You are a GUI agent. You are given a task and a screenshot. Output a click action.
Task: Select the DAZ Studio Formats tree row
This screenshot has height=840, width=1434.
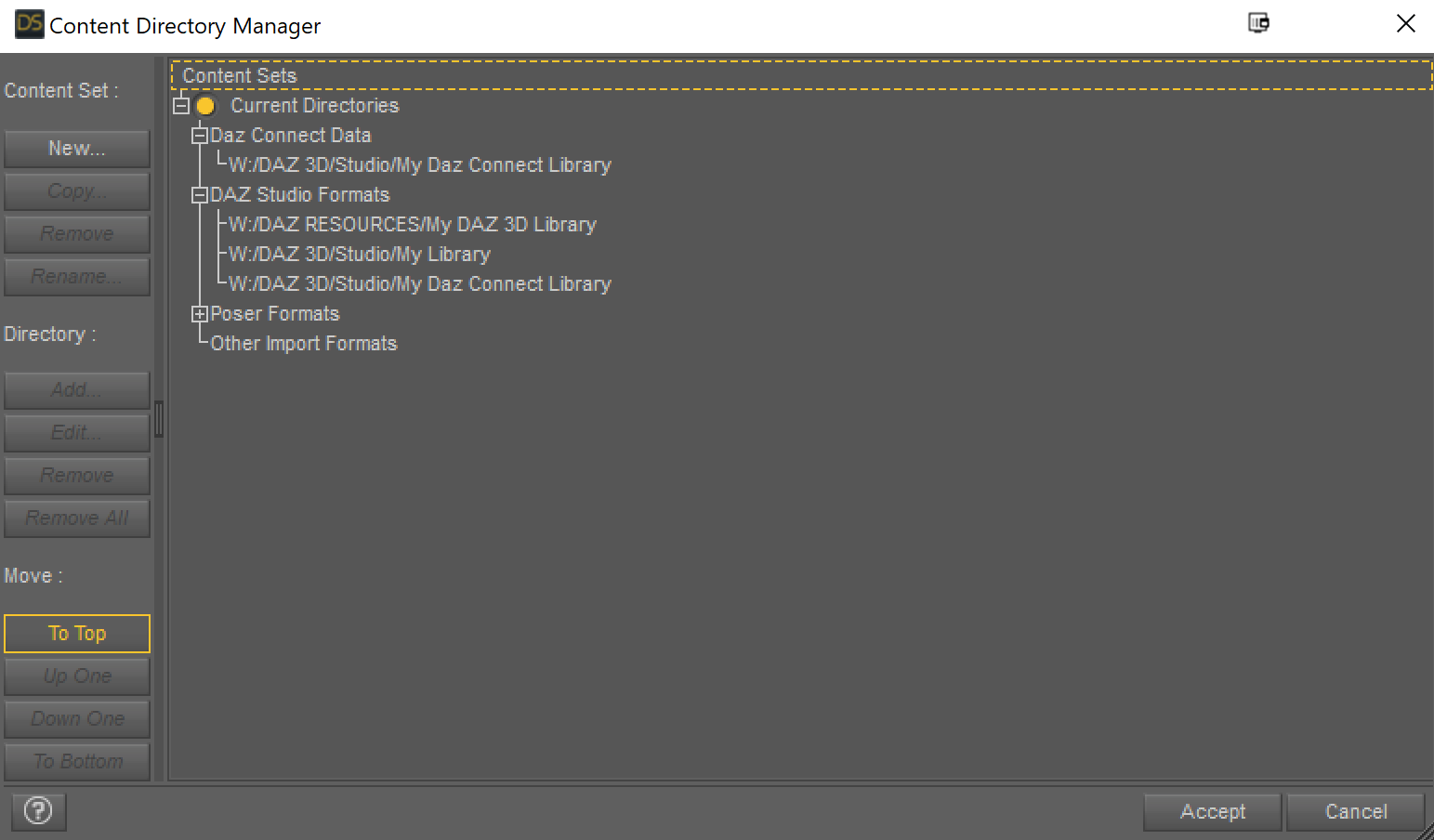click(300, 195)
